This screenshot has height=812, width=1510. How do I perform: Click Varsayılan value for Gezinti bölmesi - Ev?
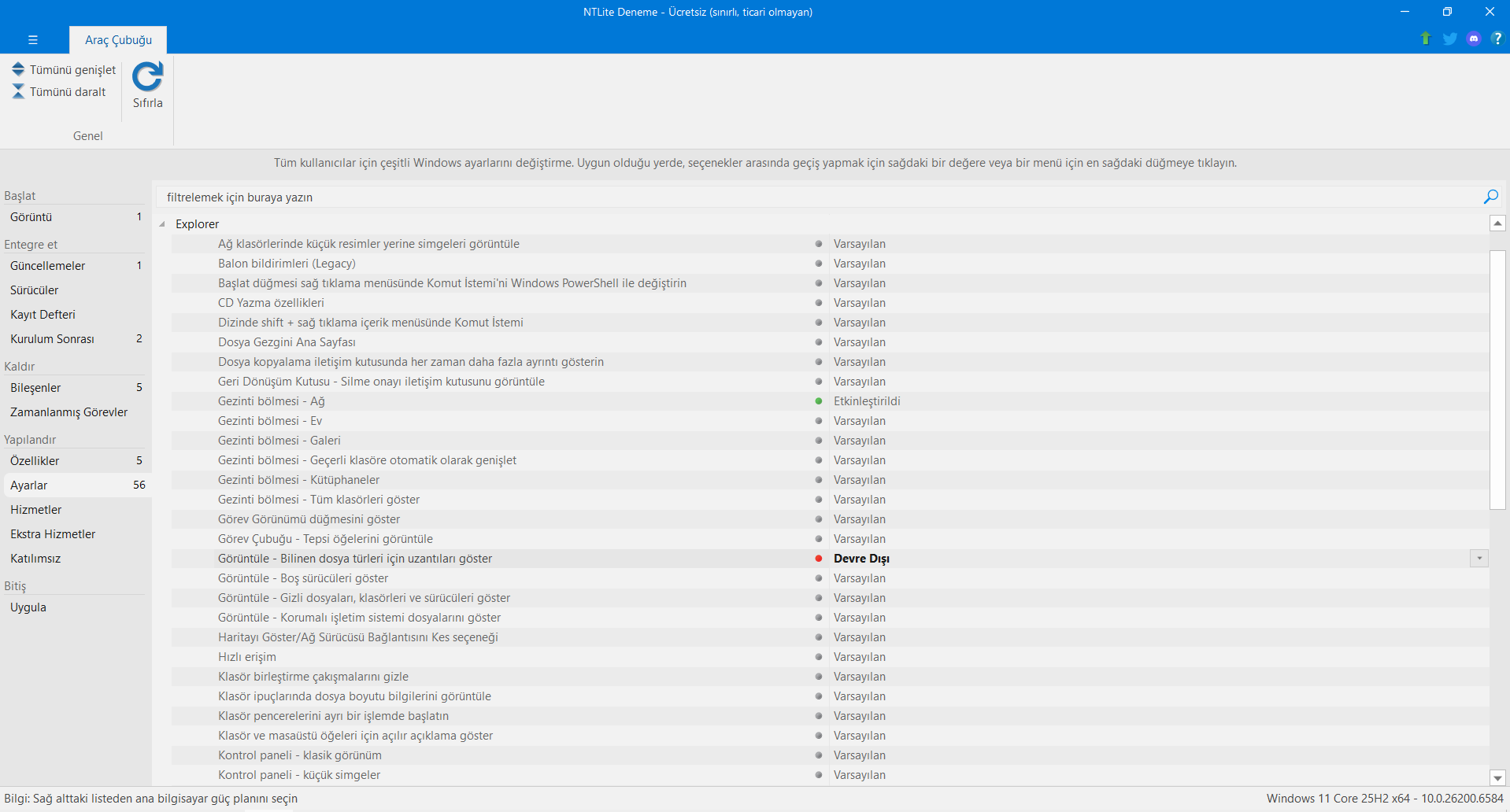click(x=860, y=421)
